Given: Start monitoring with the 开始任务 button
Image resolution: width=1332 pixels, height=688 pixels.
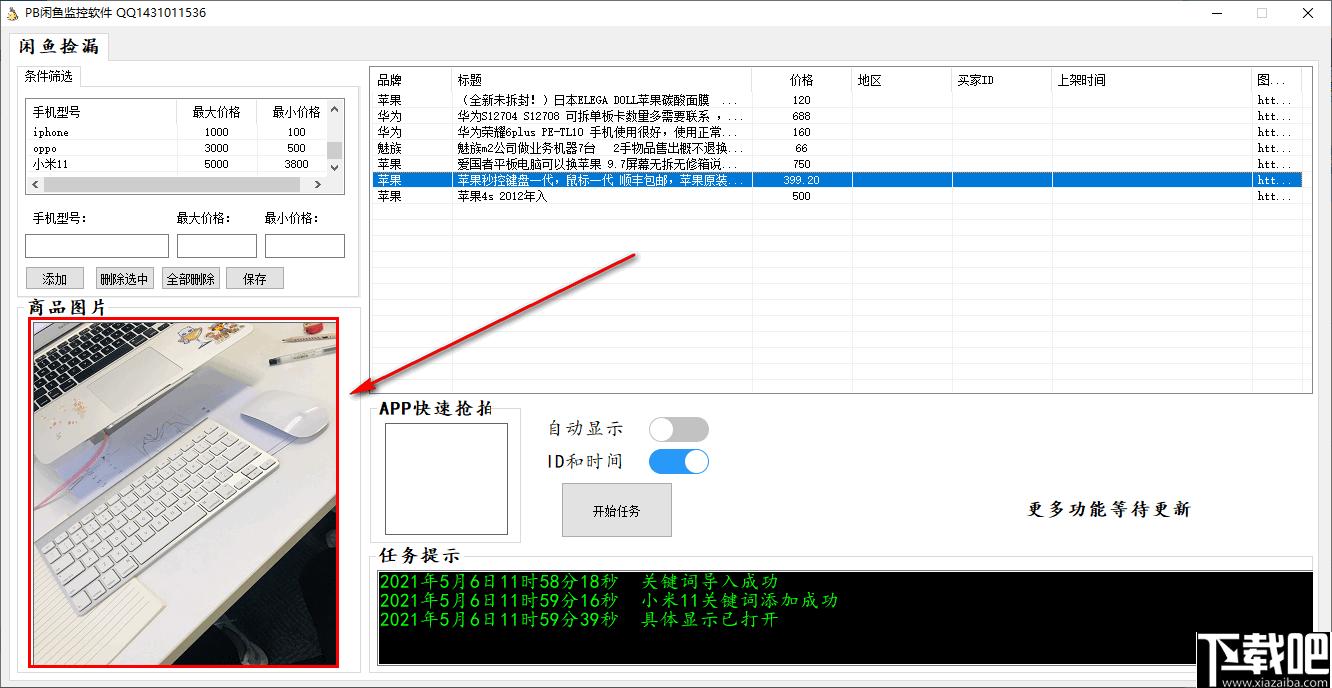Looking at the screenshot, I should pyautogui.click(x=617, y=510).
